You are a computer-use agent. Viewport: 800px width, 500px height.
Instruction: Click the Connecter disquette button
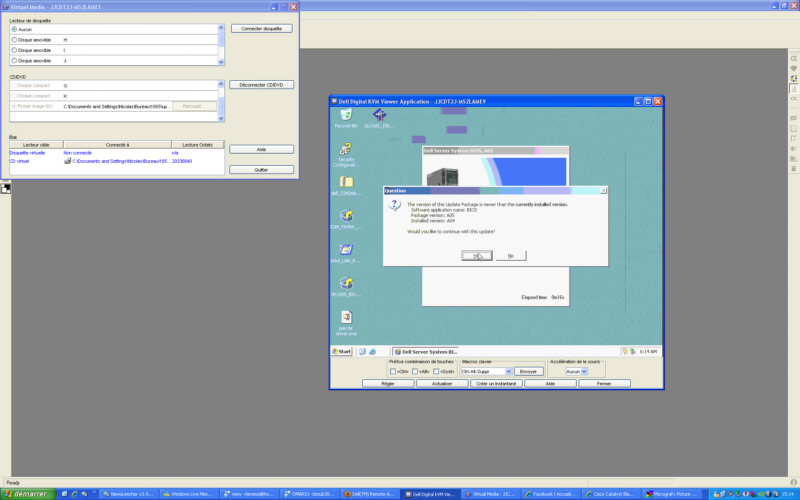point(261,29)
